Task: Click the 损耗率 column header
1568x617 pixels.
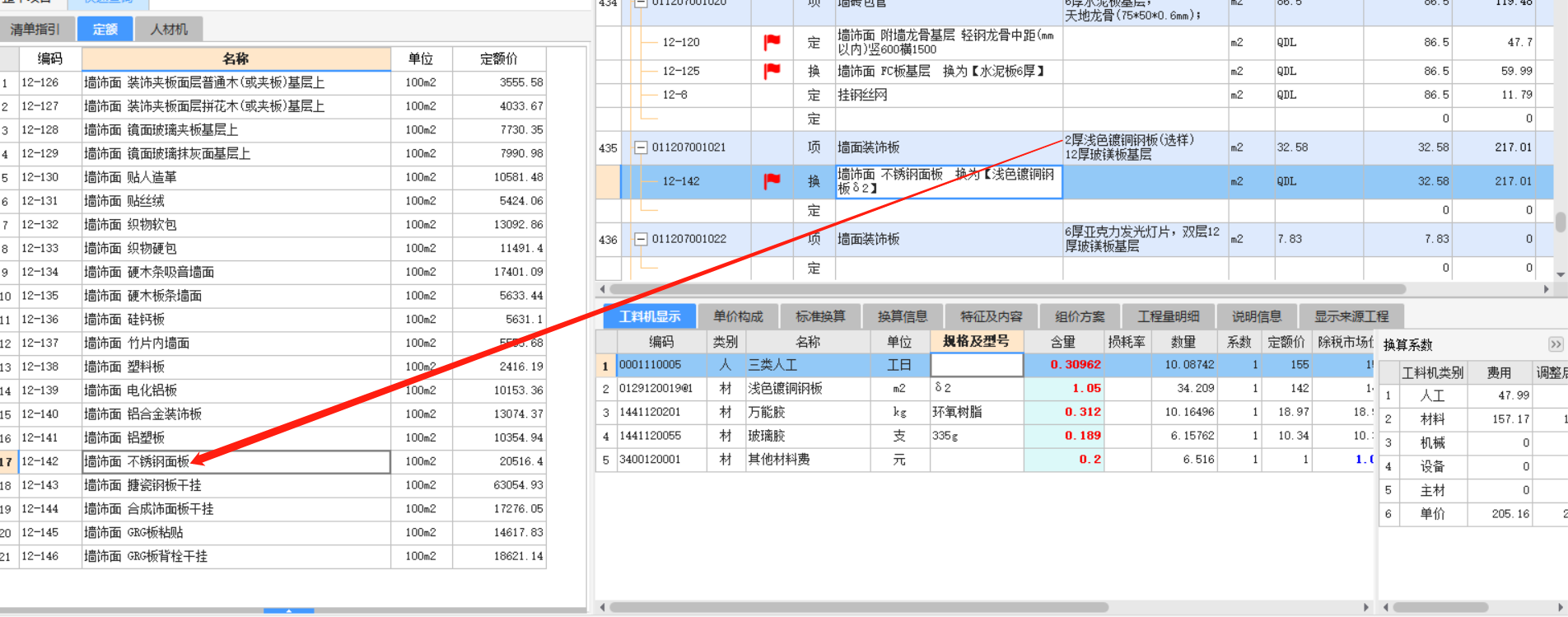Action: click(1127, 341)
